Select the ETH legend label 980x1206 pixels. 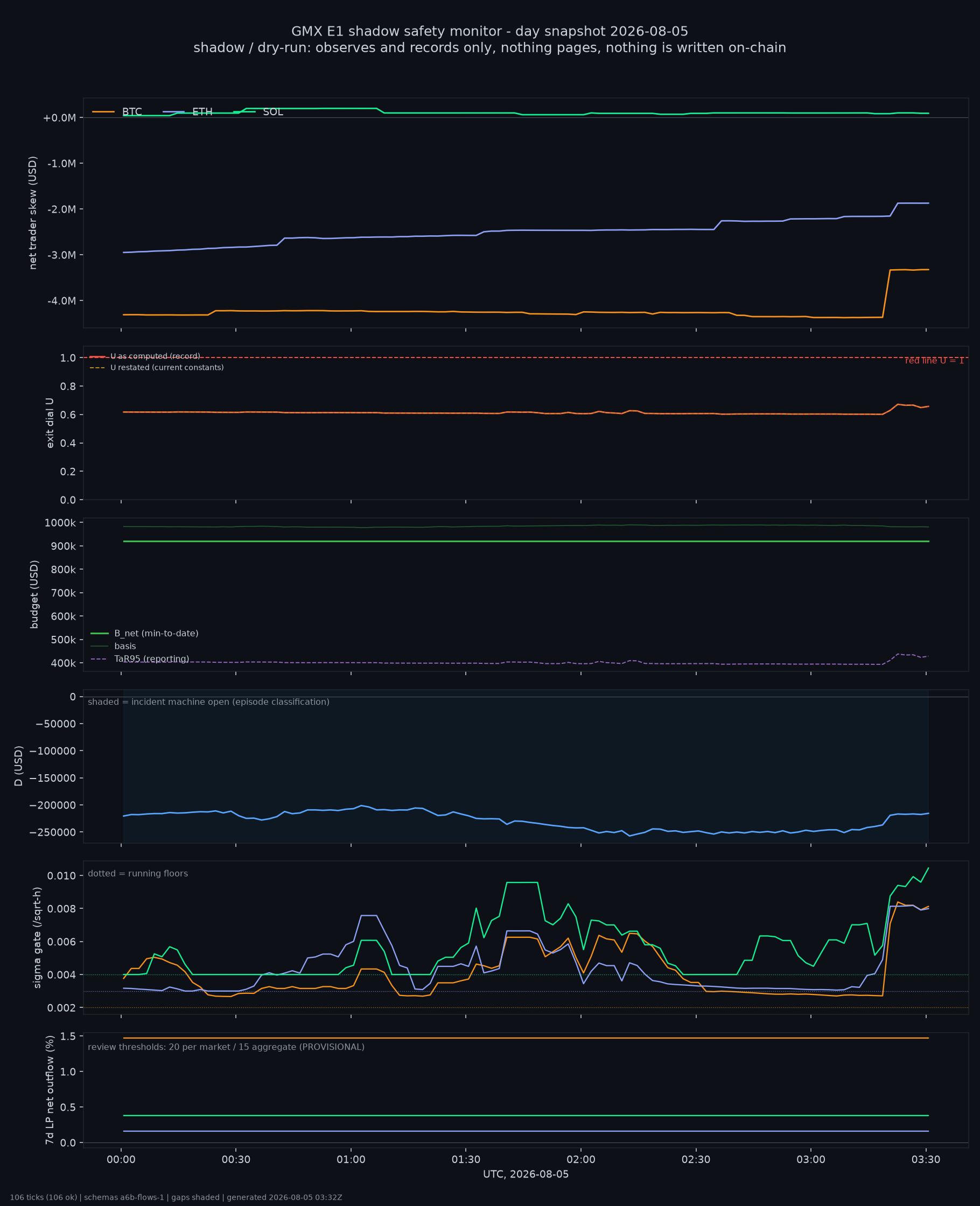coord(202,112)
